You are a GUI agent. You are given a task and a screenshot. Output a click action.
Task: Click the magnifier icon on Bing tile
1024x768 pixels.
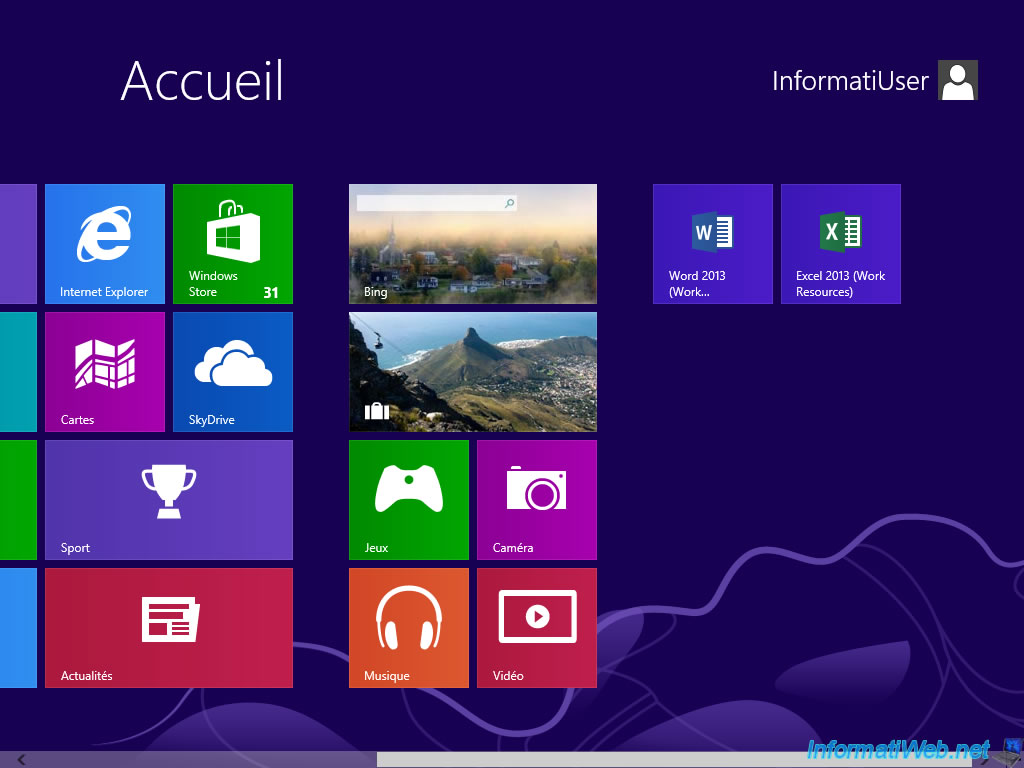coord(509,203)
